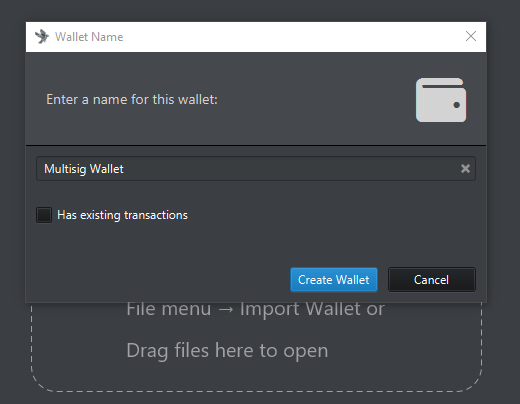Click 'Enter a name for this wallet:' text
The image size is (520, 404).
(132, 100)
